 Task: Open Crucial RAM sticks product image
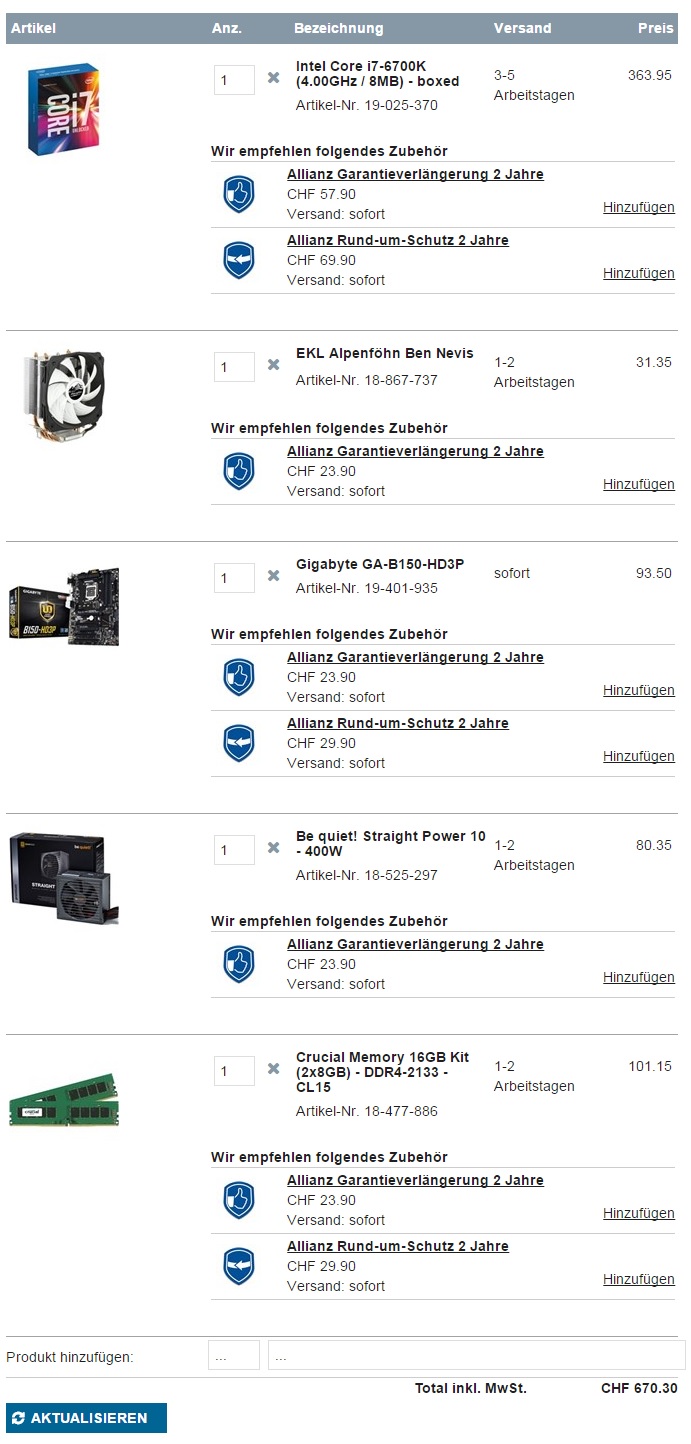(x=64, y=1100)
